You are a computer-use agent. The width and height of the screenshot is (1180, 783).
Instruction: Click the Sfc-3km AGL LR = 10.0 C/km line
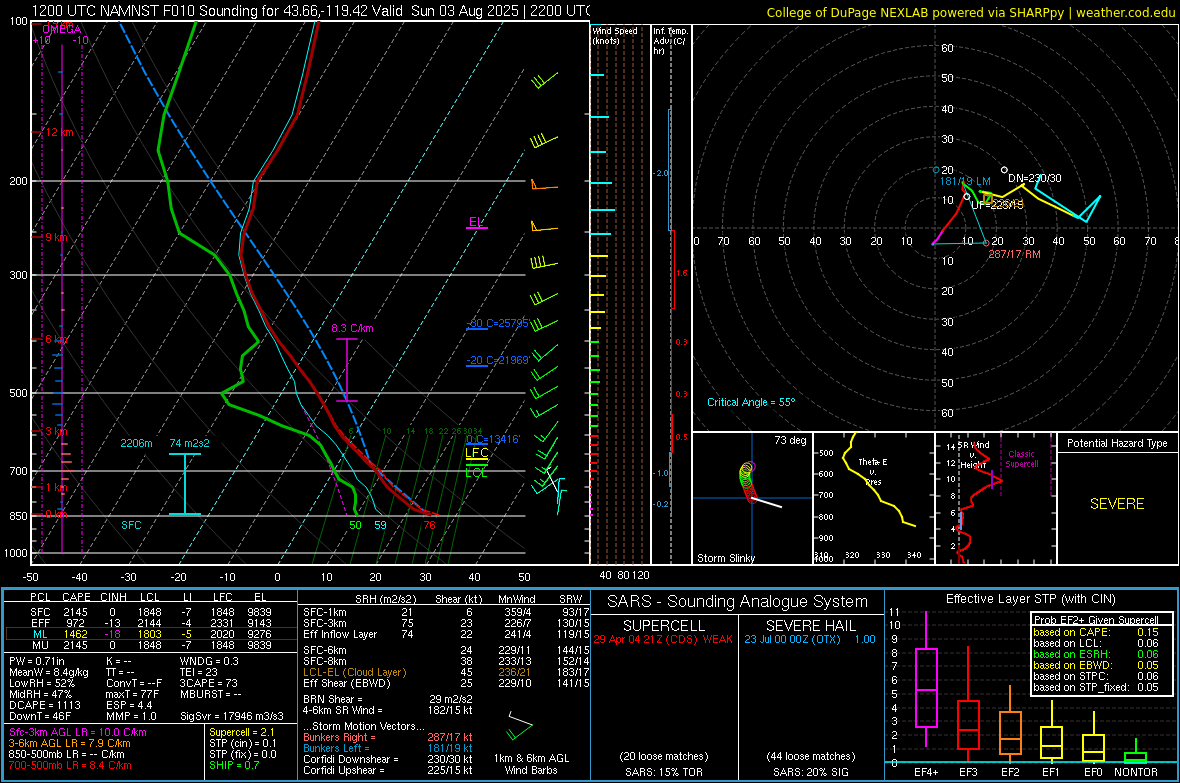coord(78,732)
